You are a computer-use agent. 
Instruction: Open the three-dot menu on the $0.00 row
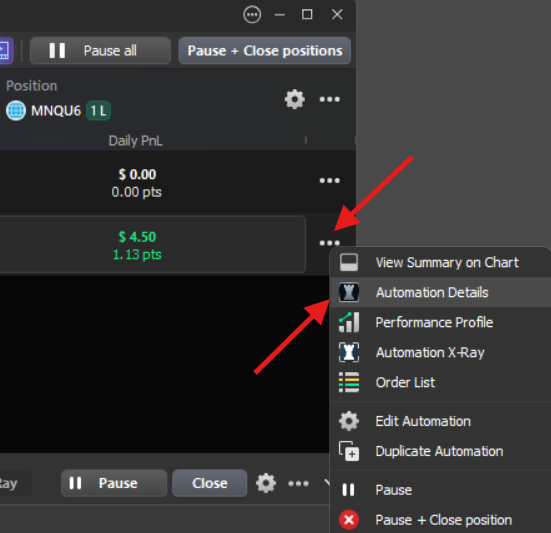coord(330,181)
